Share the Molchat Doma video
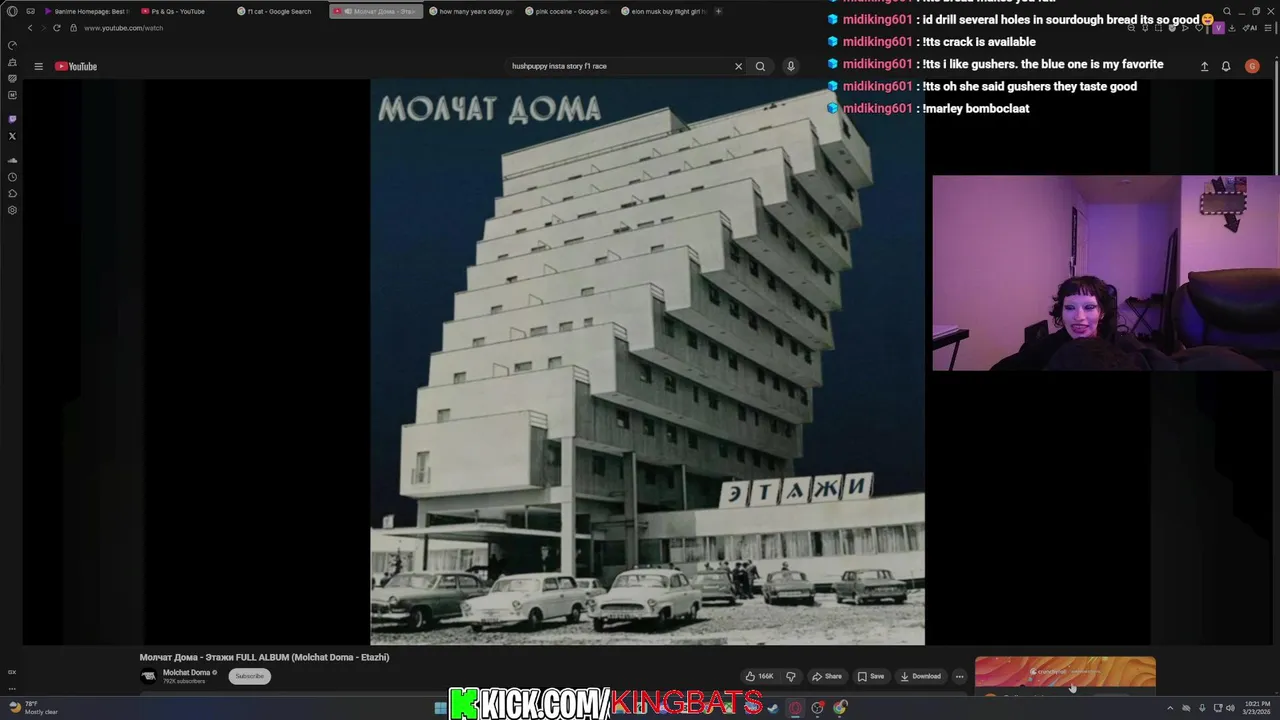The width and height of the screenshot is (1280, 720). point(826,676)
